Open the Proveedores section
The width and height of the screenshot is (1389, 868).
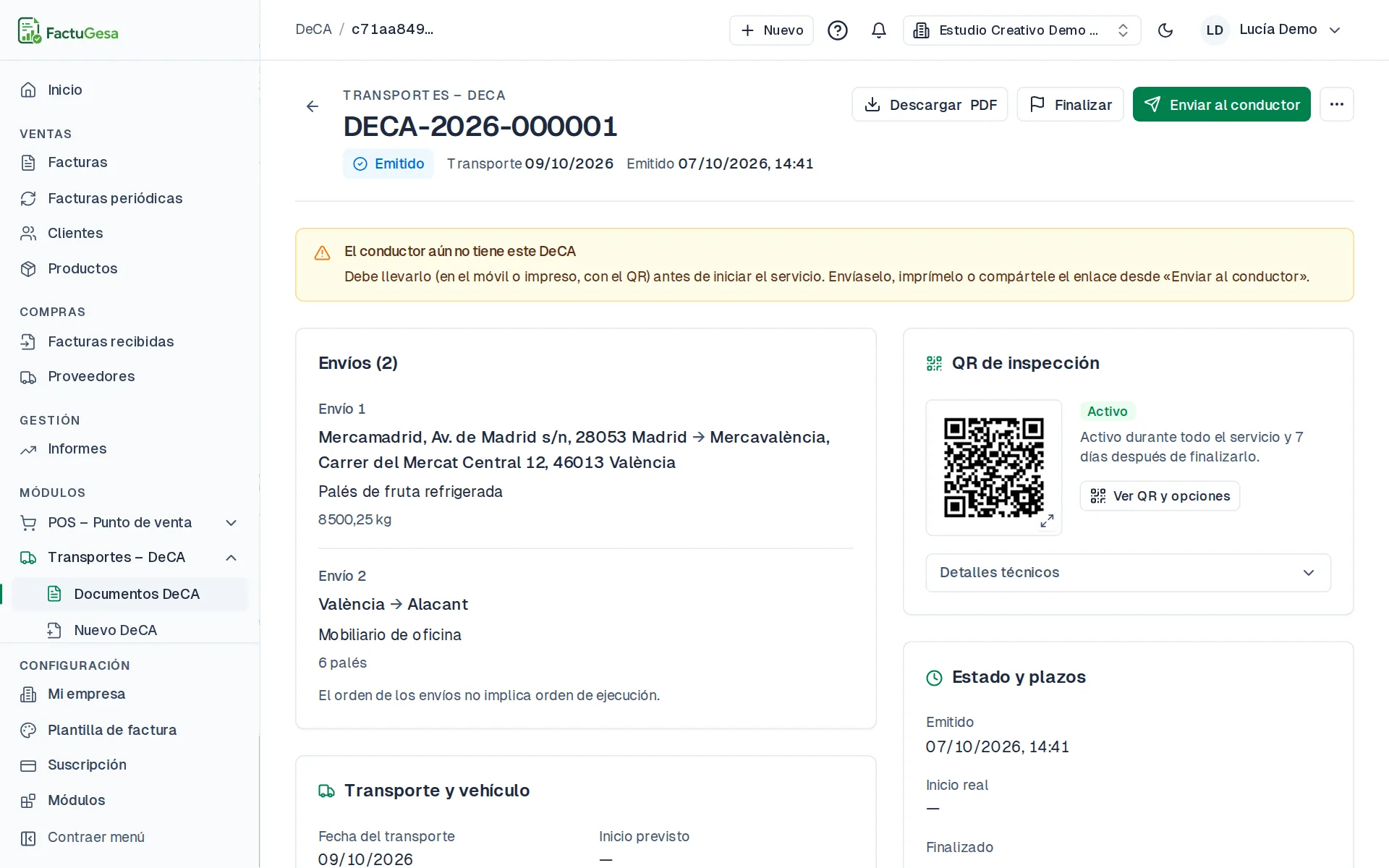coord(129,376)
